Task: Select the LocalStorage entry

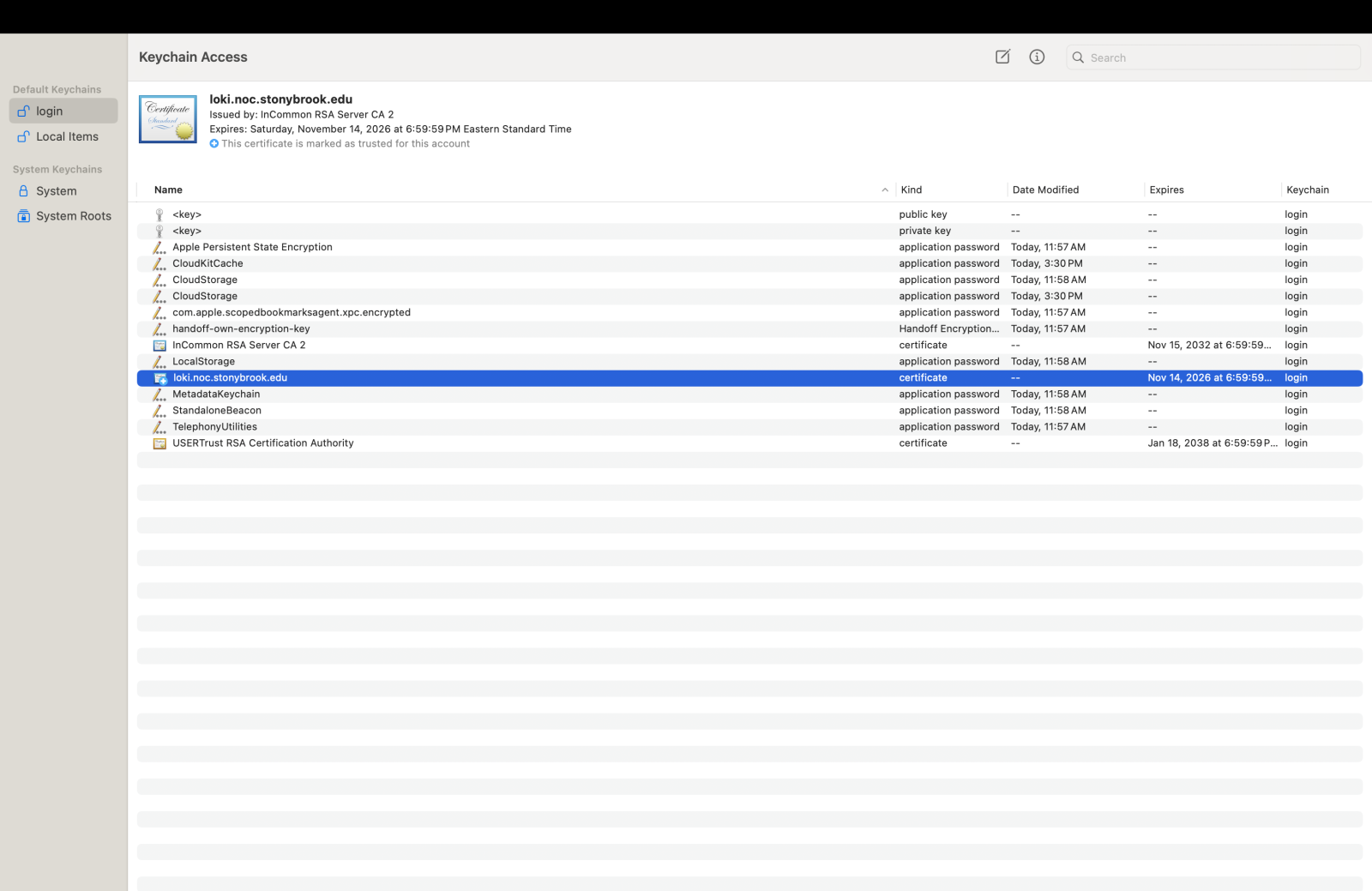Action: pyautogui.click(x=749, y=361)
